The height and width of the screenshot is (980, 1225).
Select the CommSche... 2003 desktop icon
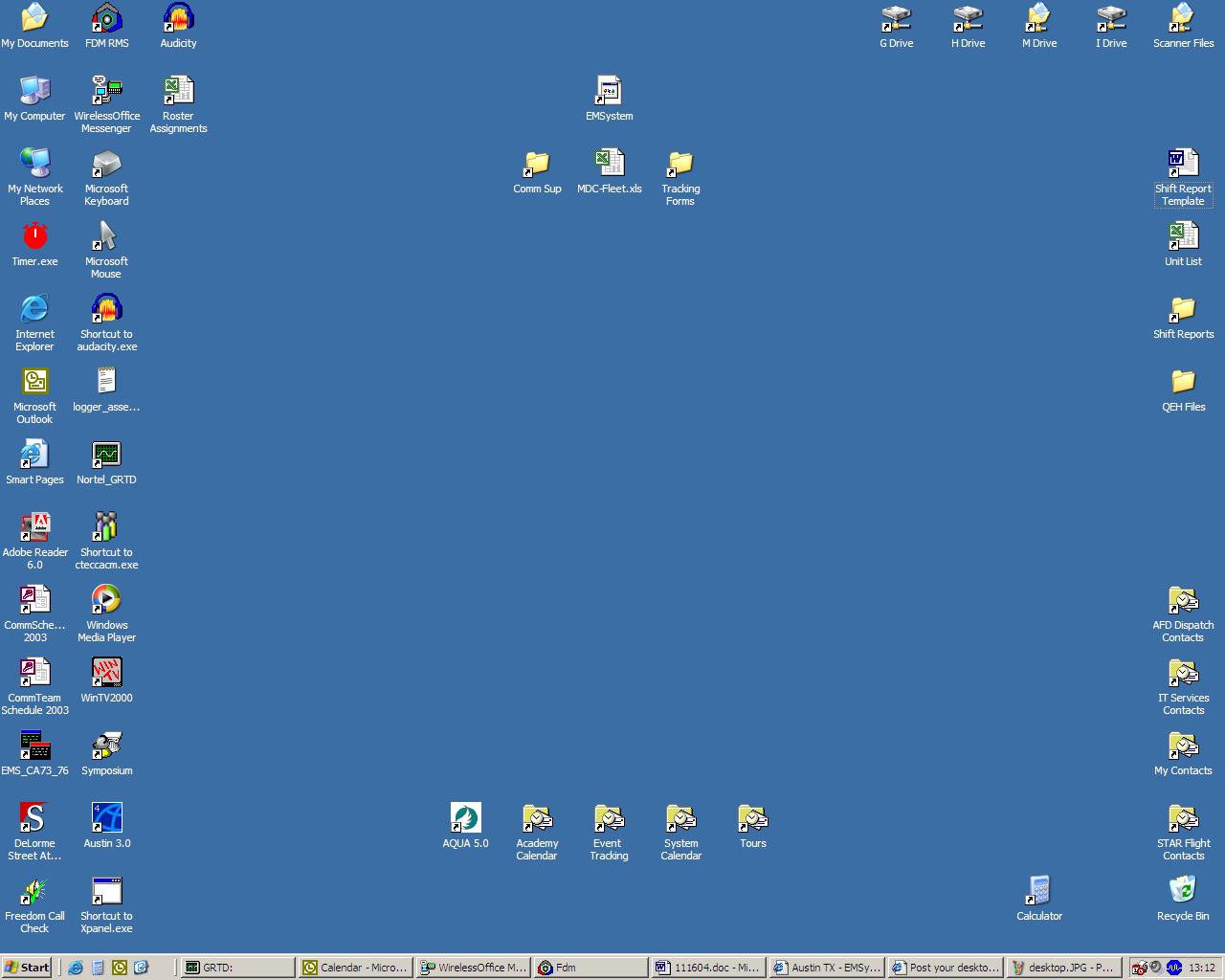click(x=34, y=613)
